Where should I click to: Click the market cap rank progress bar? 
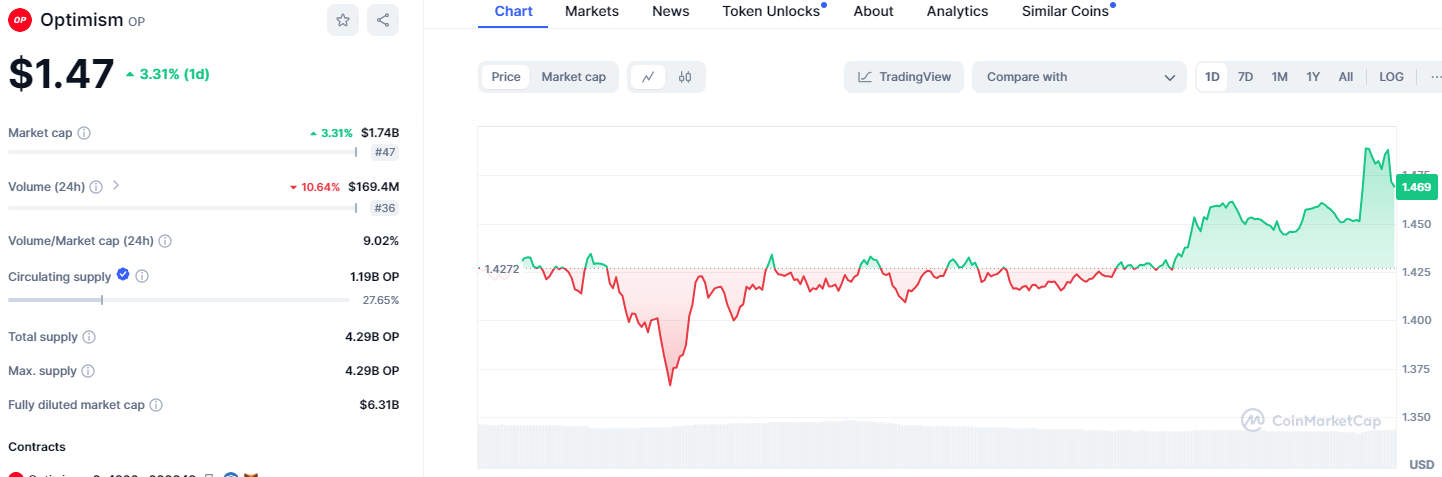[x=182, y=152]
